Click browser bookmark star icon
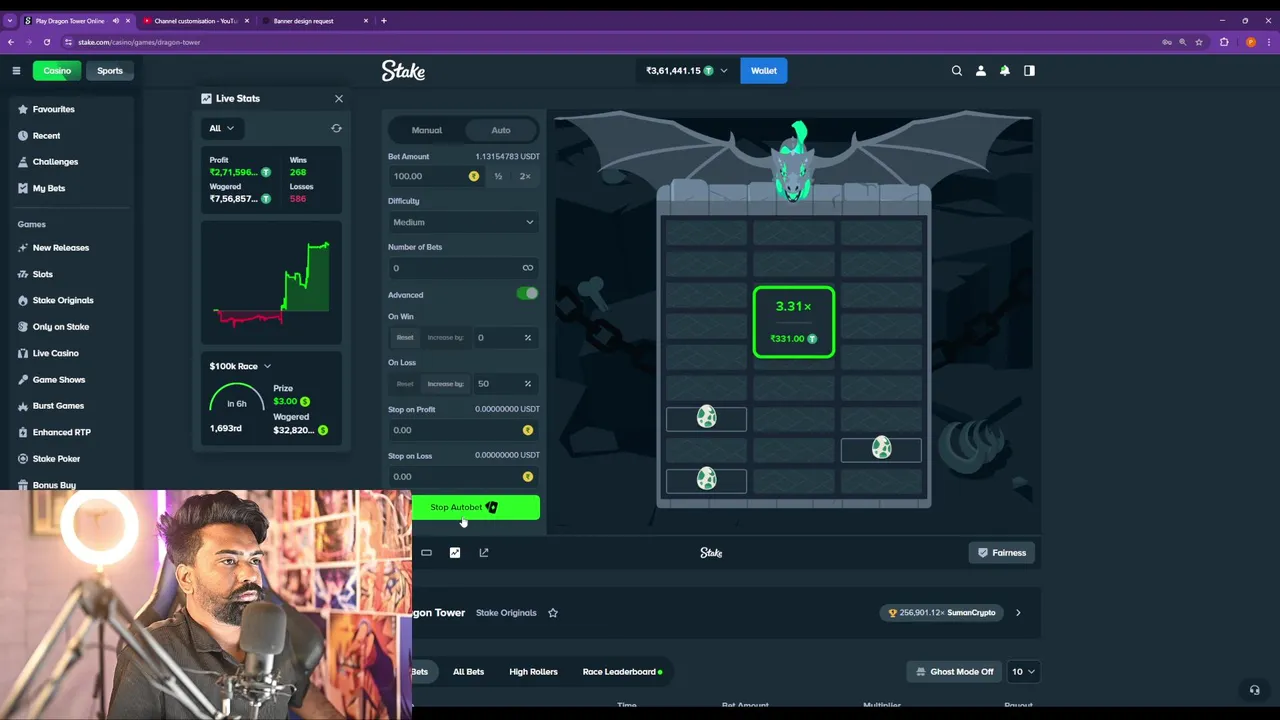1280x720 pixels. (x=1199, y=42)
